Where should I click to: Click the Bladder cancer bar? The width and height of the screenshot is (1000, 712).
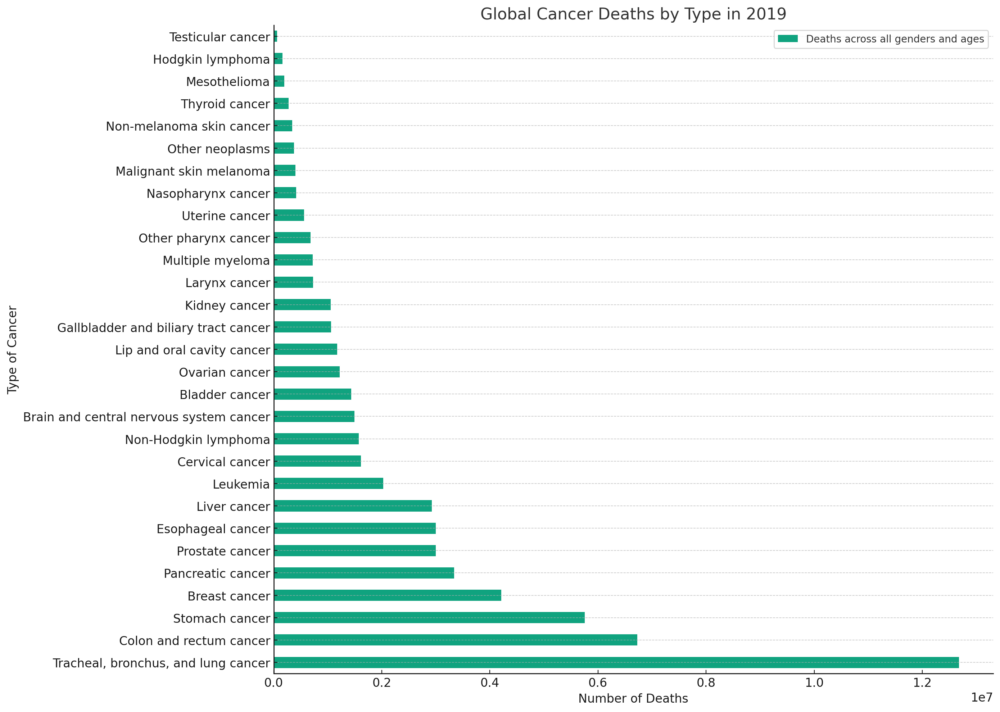point(312,394)
